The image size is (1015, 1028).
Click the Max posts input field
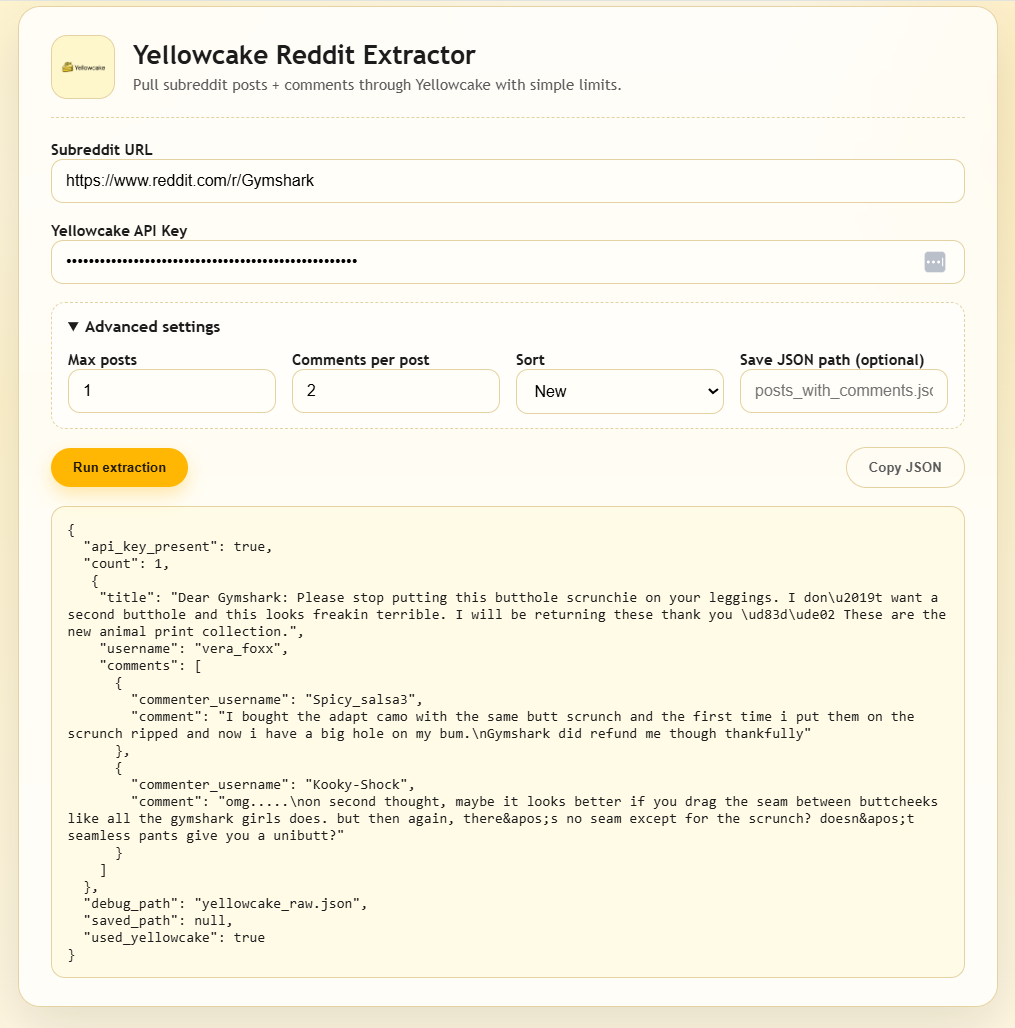pos(172,391)
